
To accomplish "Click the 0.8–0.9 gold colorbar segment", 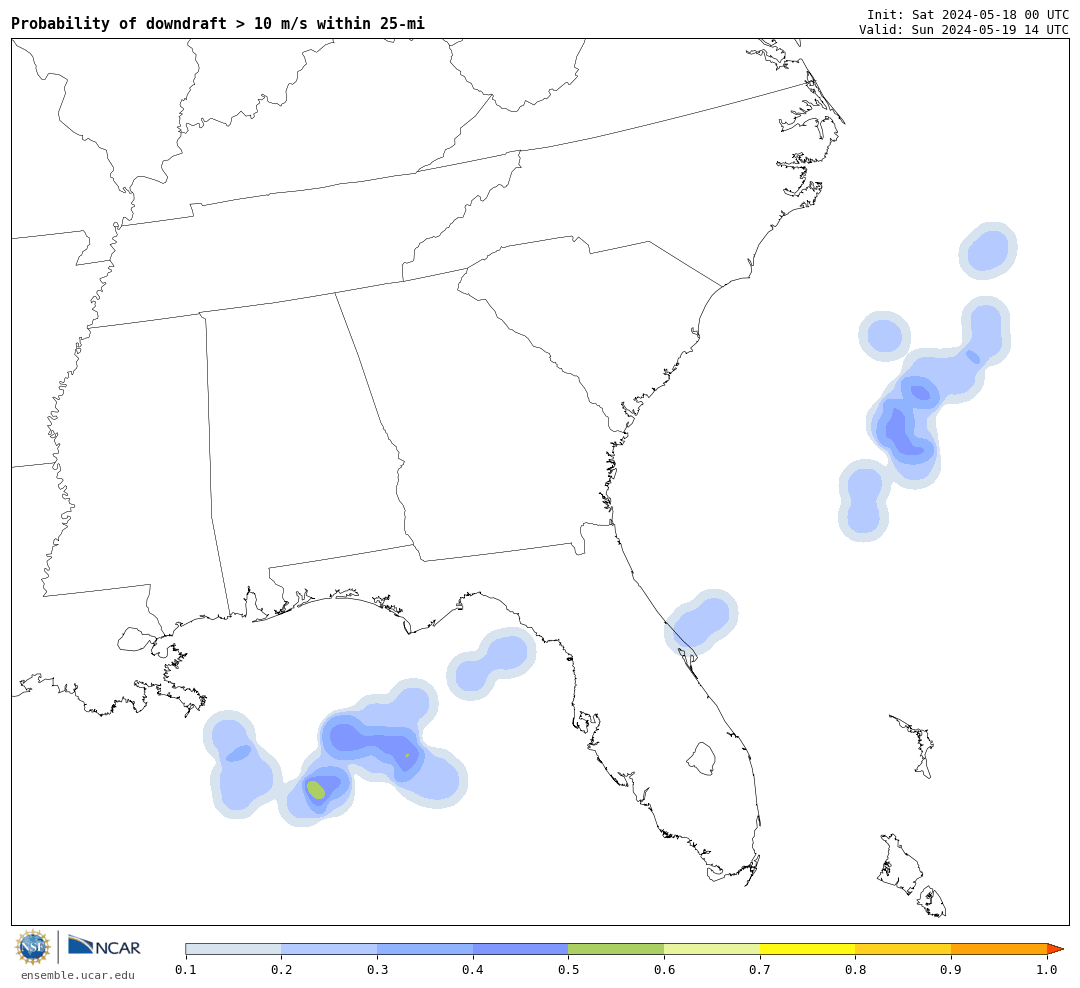I will 904,949.
